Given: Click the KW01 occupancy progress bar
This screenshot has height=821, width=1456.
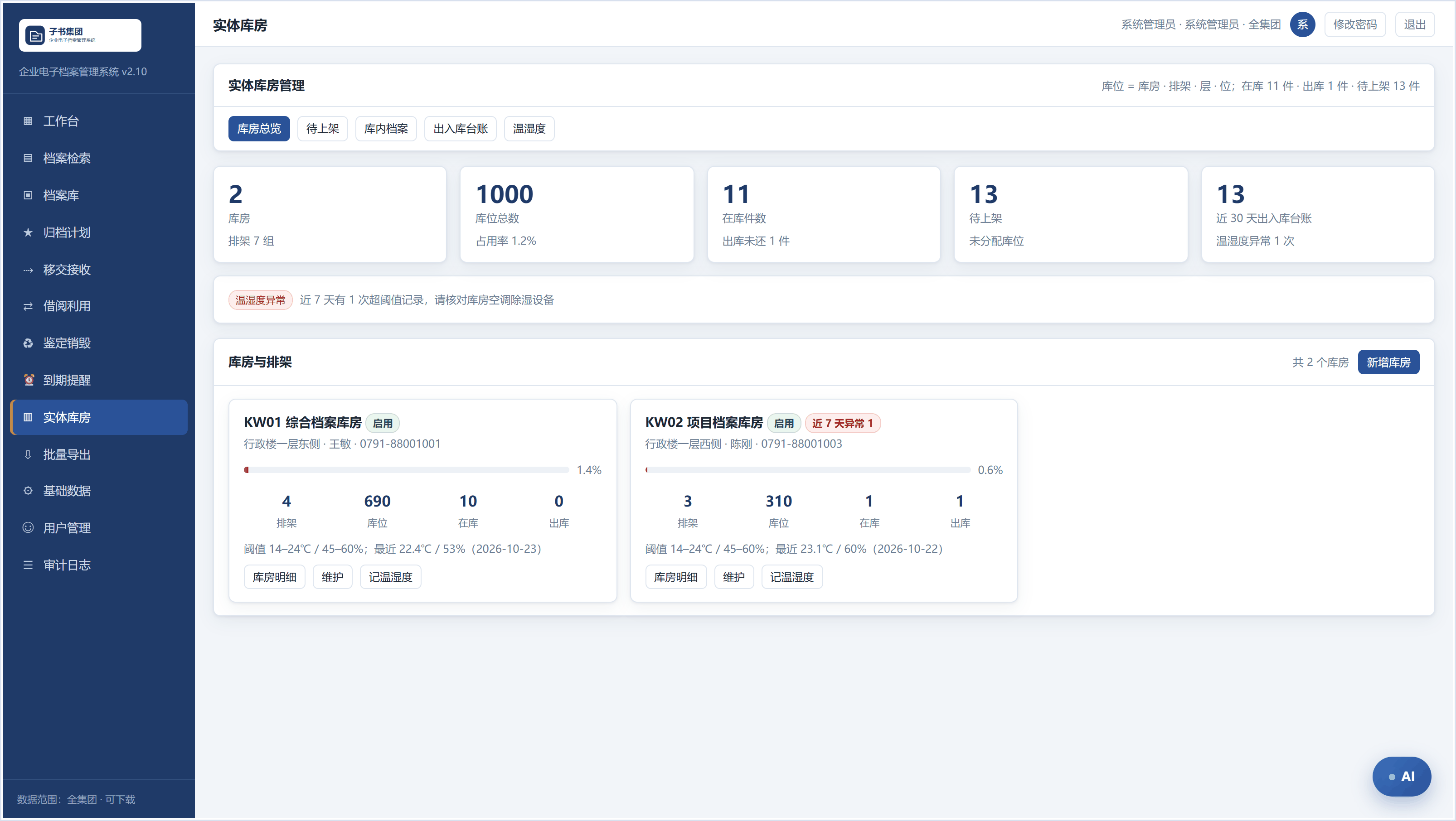Looking at the screenshot, I should tap(407, 469).
